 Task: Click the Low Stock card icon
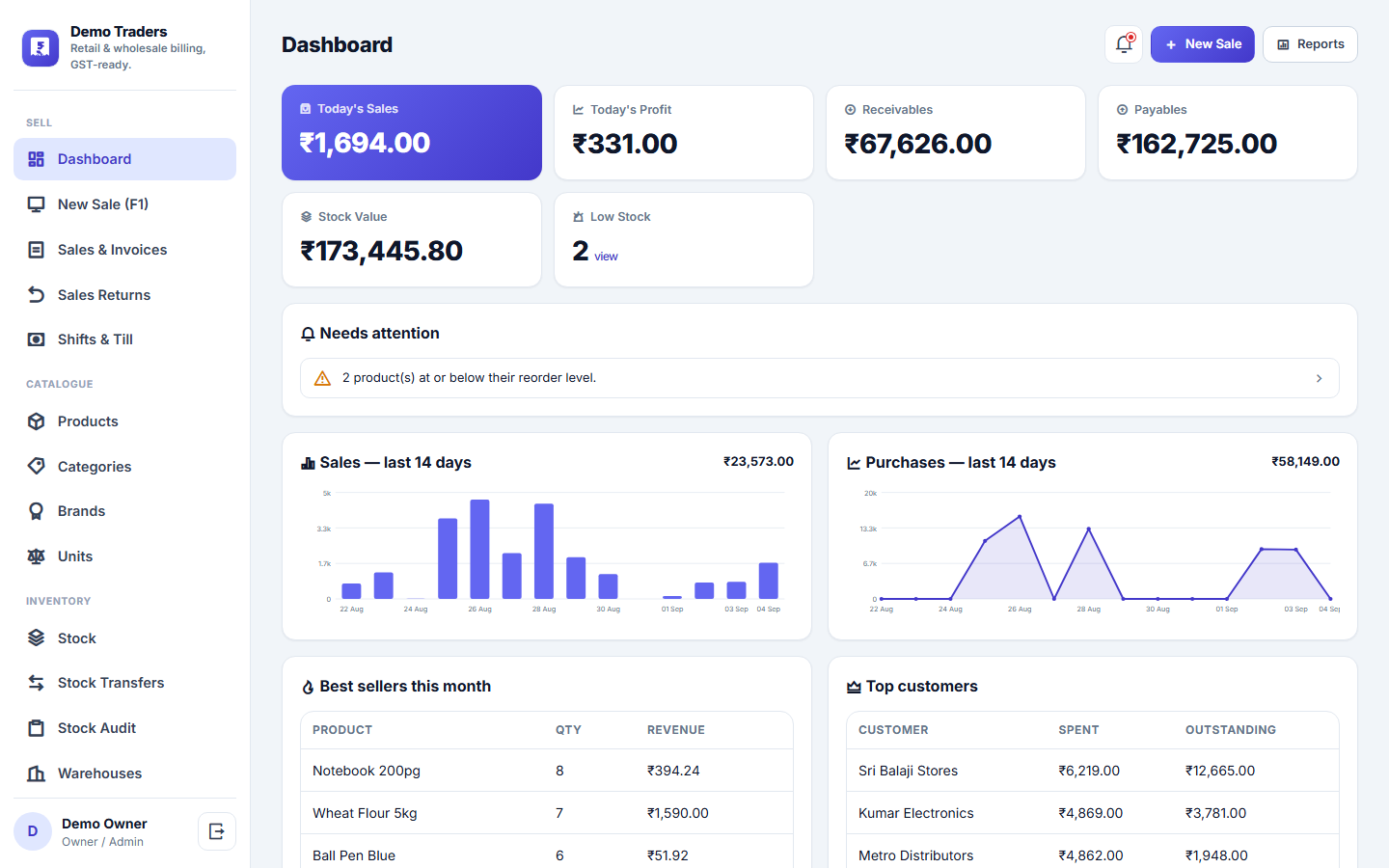click(x=579, y=217)
